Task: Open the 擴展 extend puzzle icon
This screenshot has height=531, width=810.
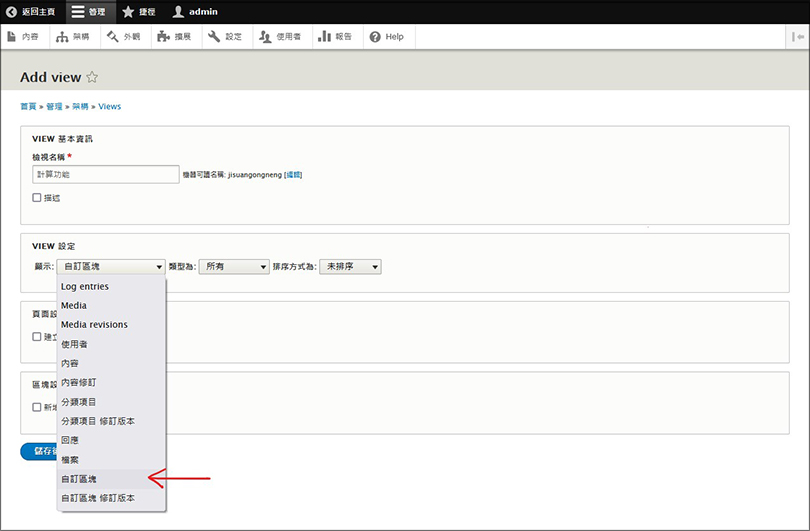Action: click(163, 36)
